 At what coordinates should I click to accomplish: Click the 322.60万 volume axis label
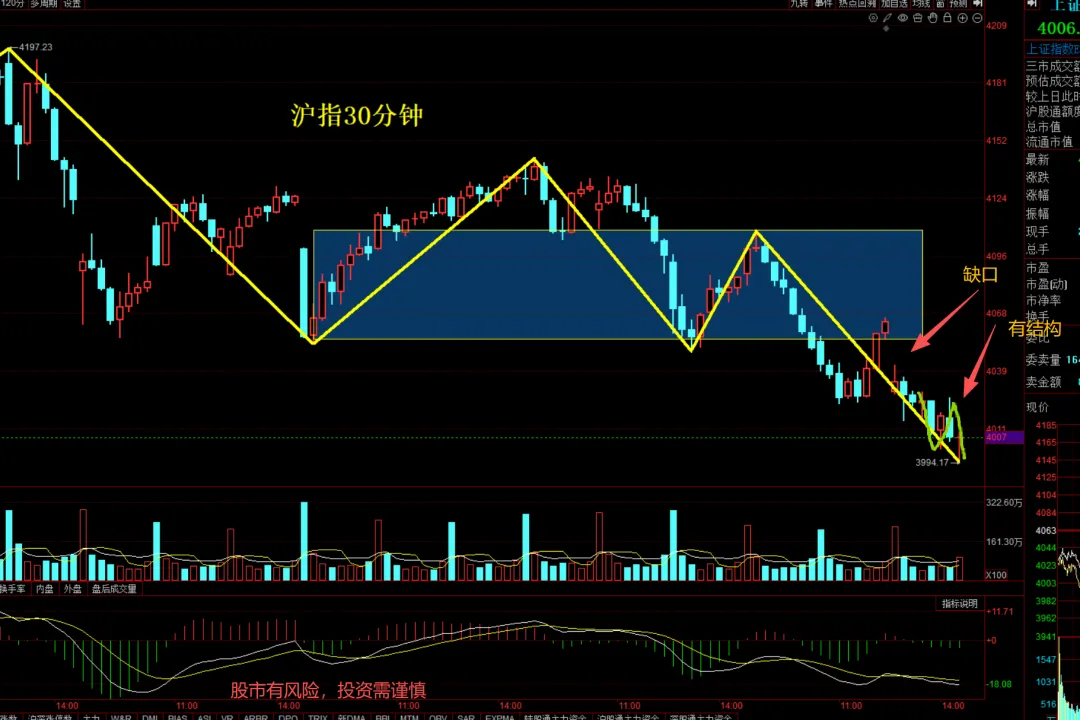(1004, 502)
